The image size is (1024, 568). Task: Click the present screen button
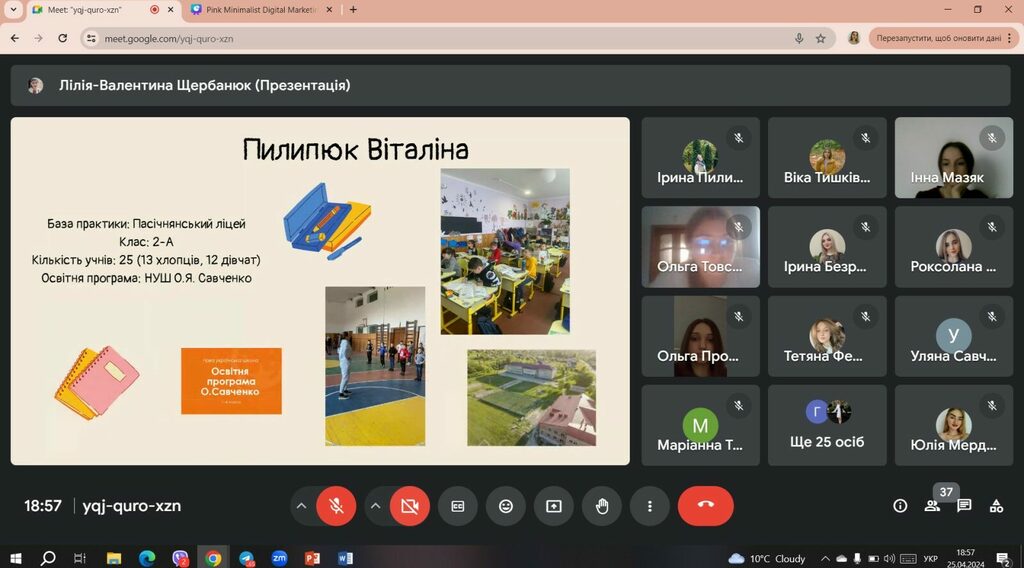[x=554, y=506]
